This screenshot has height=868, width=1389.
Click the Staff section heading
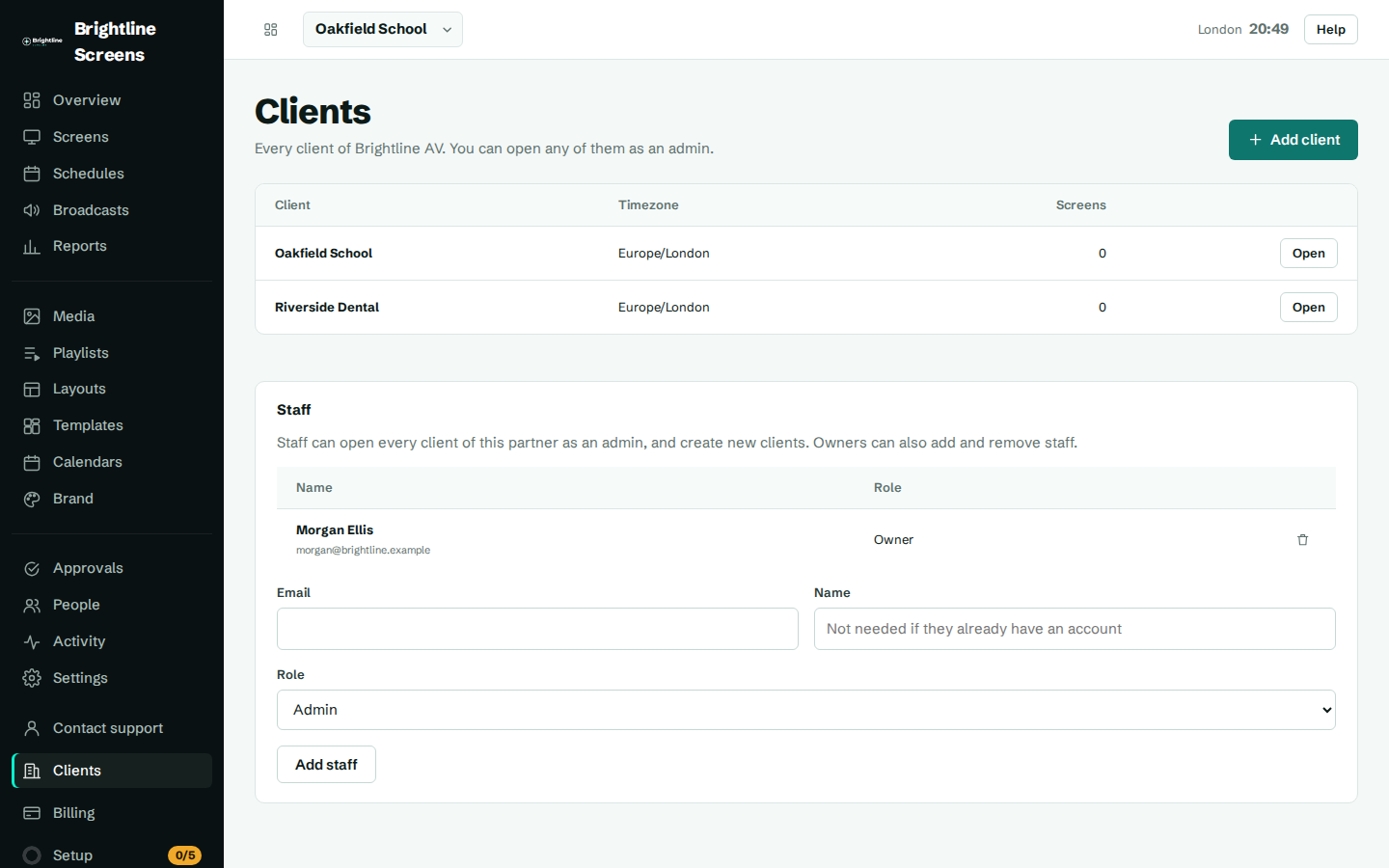293,410
